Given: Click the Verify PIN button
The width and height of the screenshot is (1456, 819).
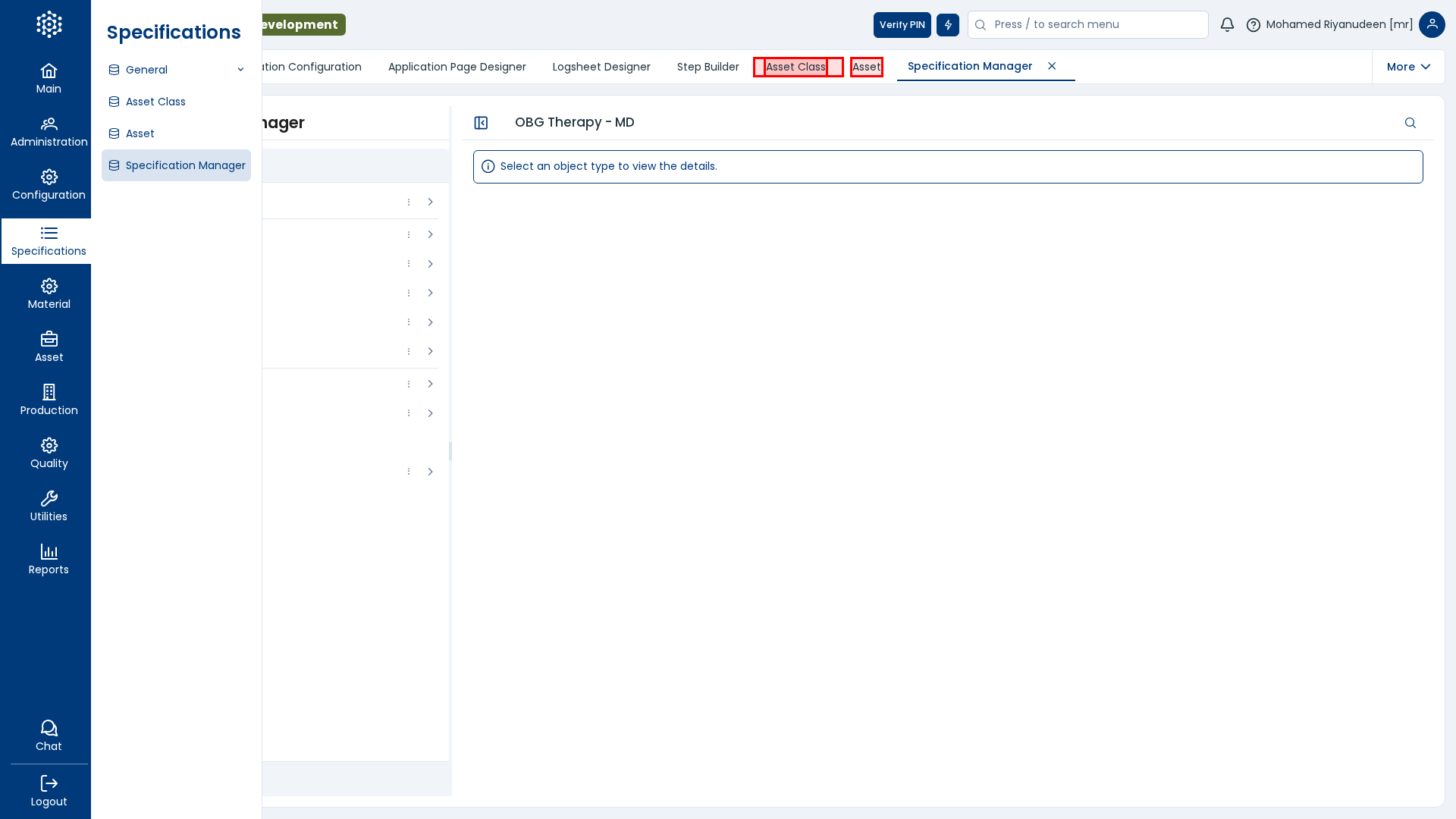Looking at the screenshot, I should 902,25.
